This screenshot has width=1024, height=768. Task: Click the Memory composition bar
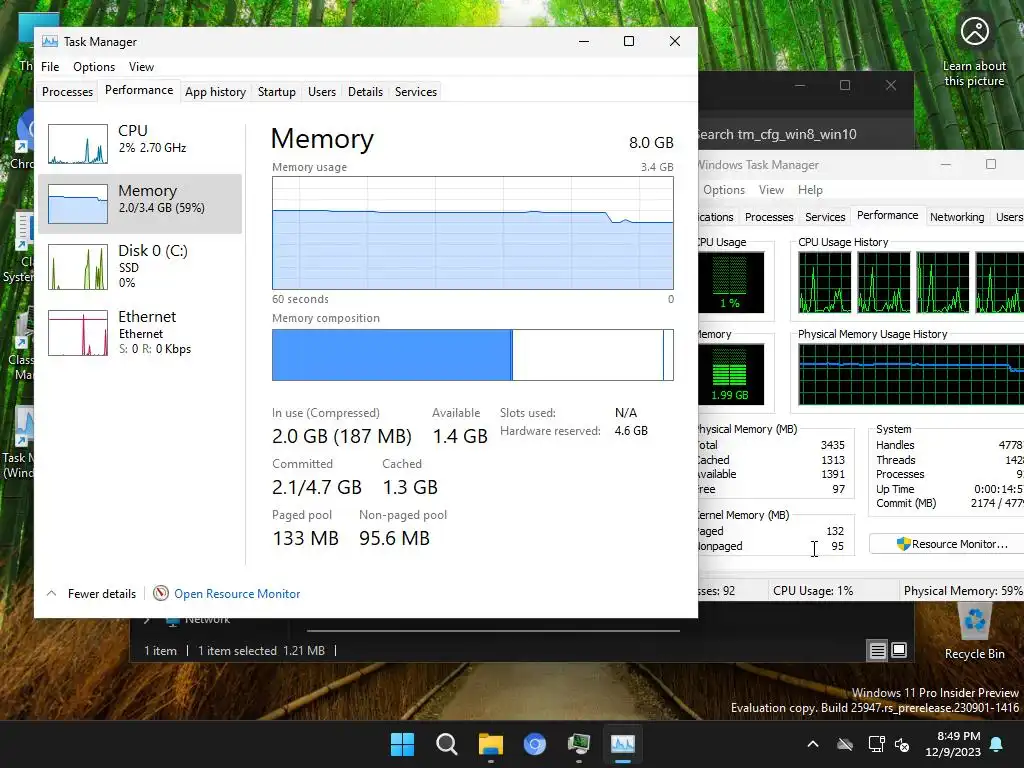tap(473, 355)
